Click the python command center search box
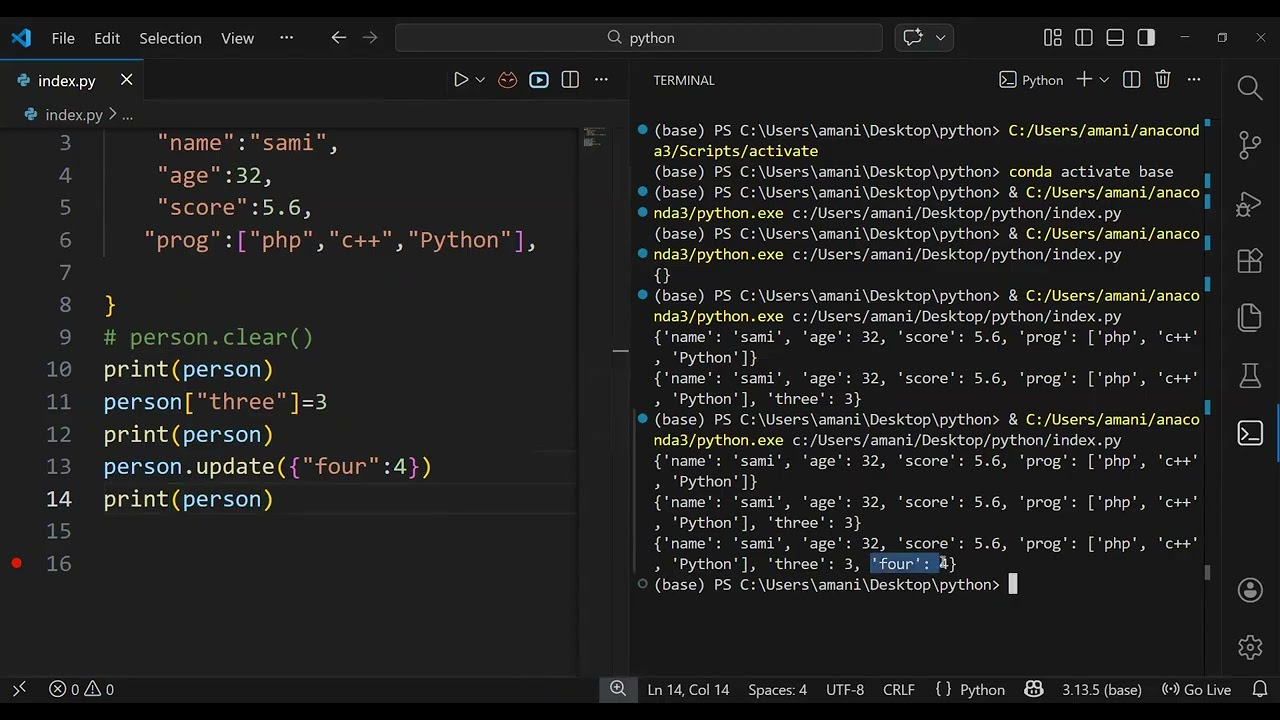Screen dimensions: 1280x720 click(639, 38)
